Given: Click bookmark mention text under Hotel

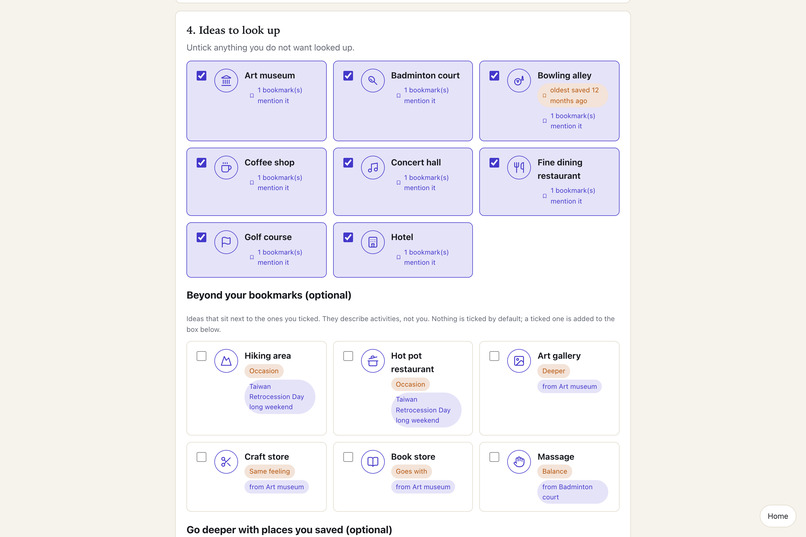Looking at the screenshot, I should 426,257.
